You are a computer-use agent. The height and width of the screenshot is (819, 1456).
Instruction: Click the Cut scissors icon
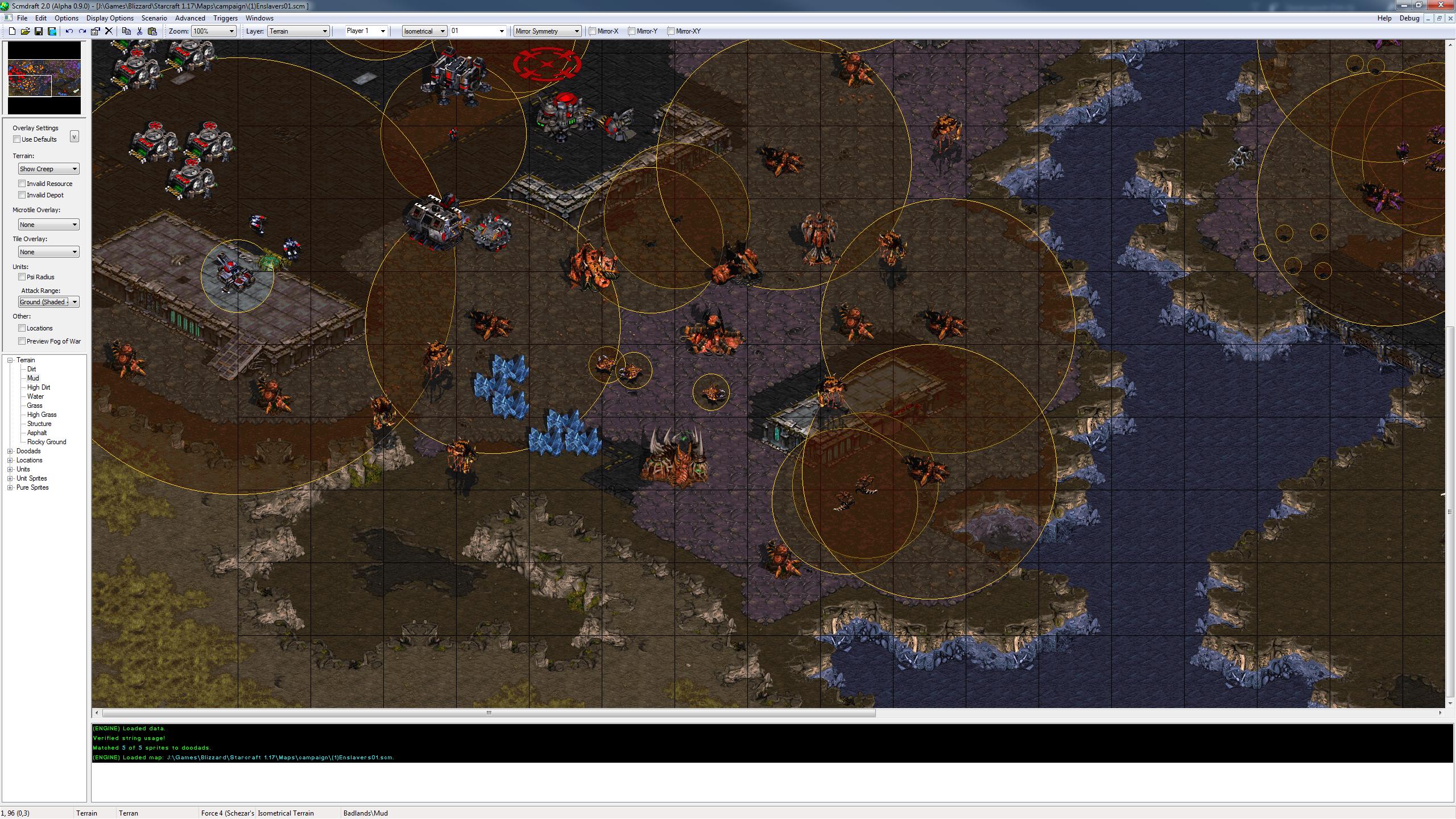[139, 31]
